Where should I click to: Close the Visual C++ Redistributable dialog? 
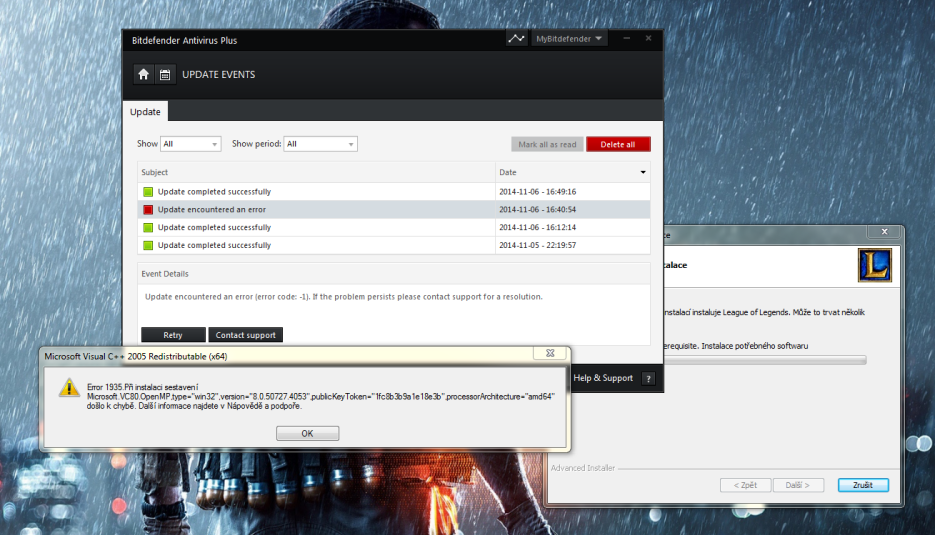550,353
